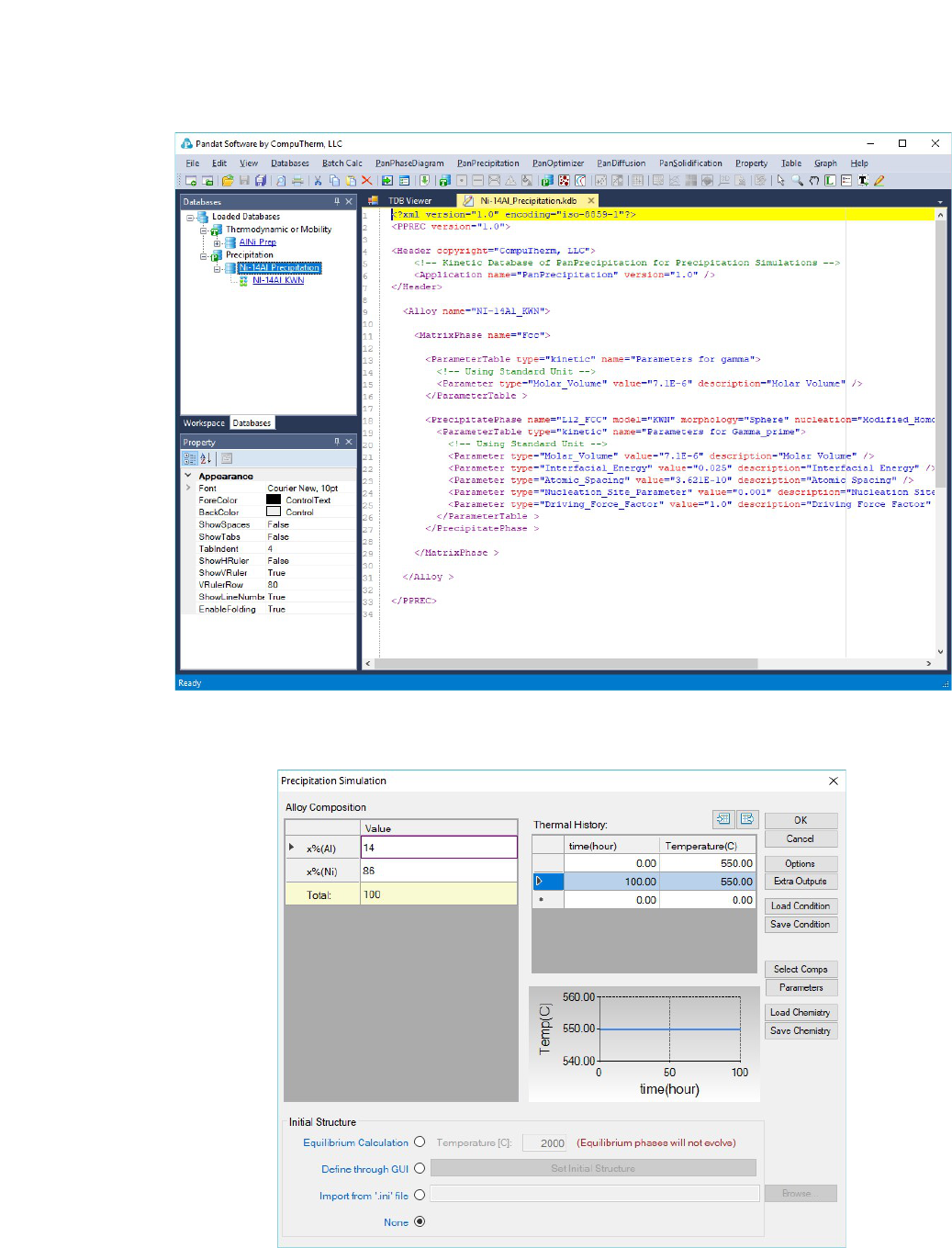
Task: Click the green P precipitation database toolbar icon
Action: point(546,181)
